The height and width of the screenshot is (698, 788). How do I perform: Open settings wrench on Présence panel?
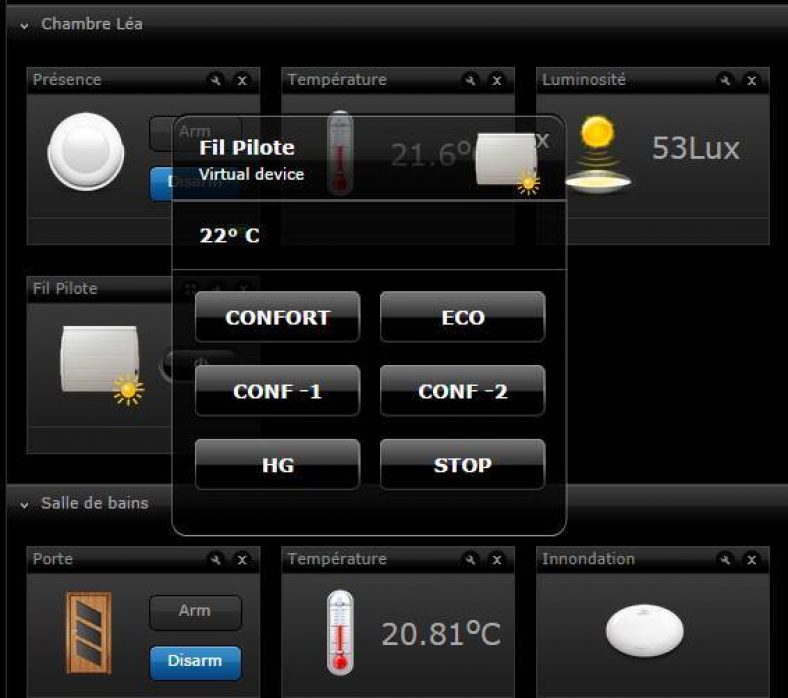point(216,80)
